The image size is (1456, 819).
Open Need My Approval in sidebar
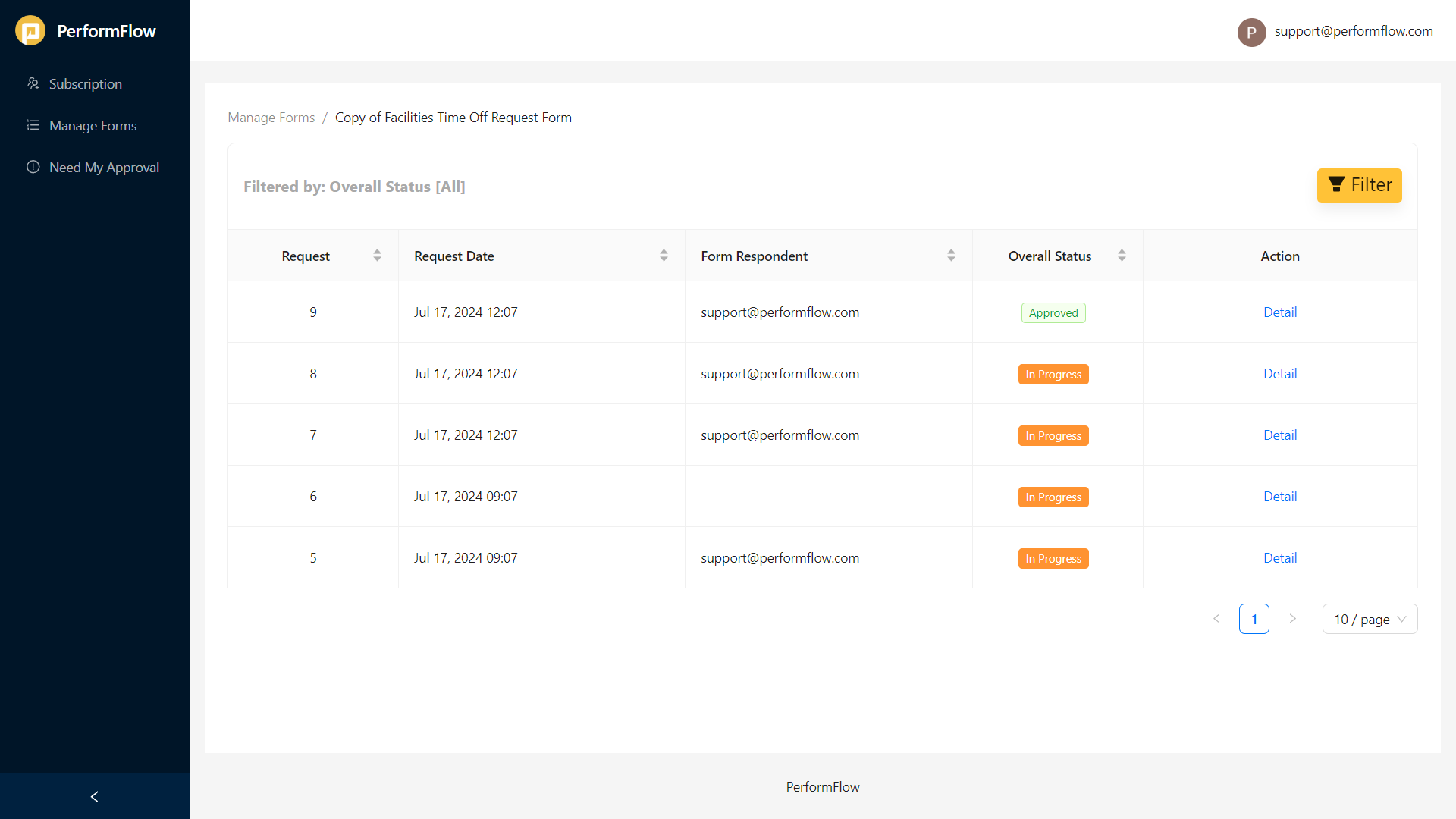(104, 167)
